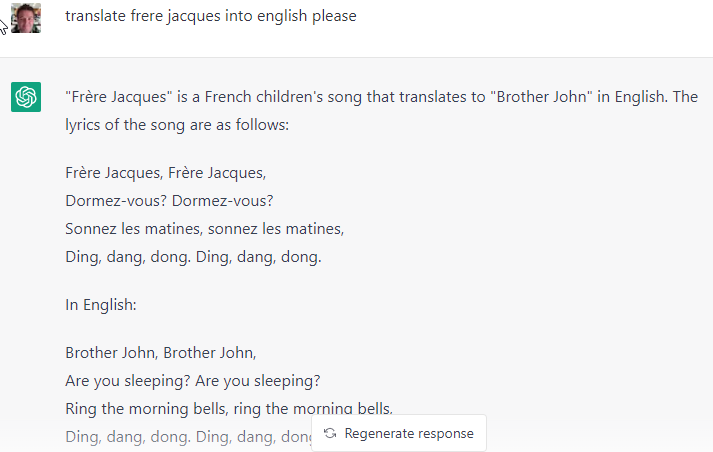Click the 'In English:' heading text
Image resolution: width=713 pixels, height=452 pixels.
[100, 305]
